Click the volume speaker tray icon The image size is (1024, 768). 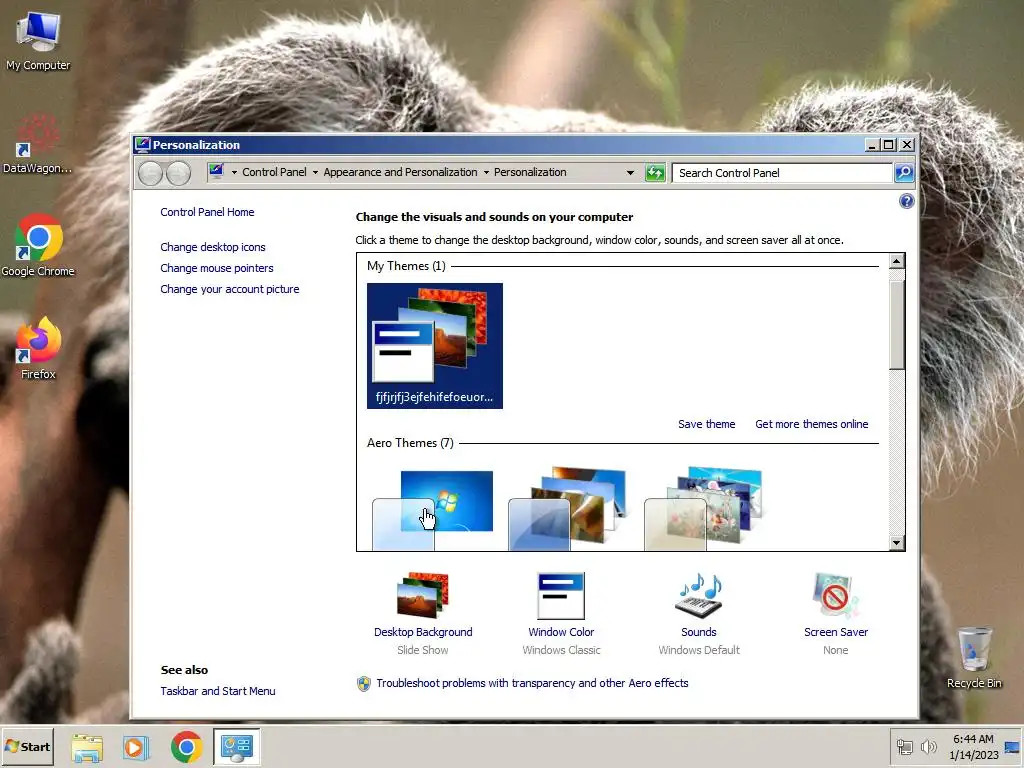tap(929, 747)
